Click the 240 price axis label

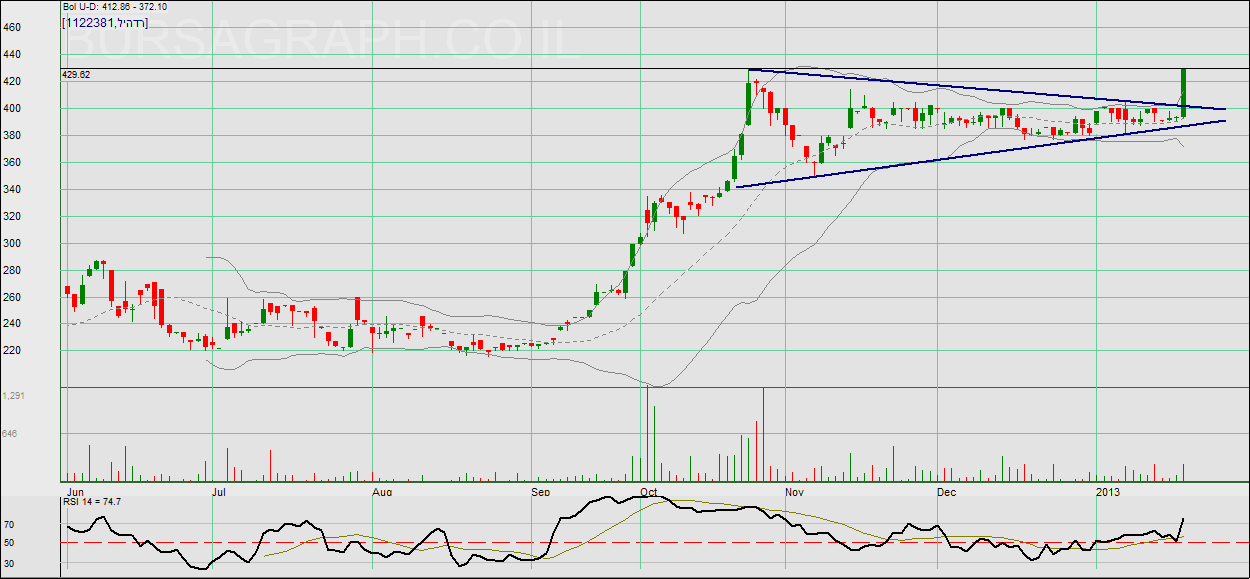[x=12, y=324]
